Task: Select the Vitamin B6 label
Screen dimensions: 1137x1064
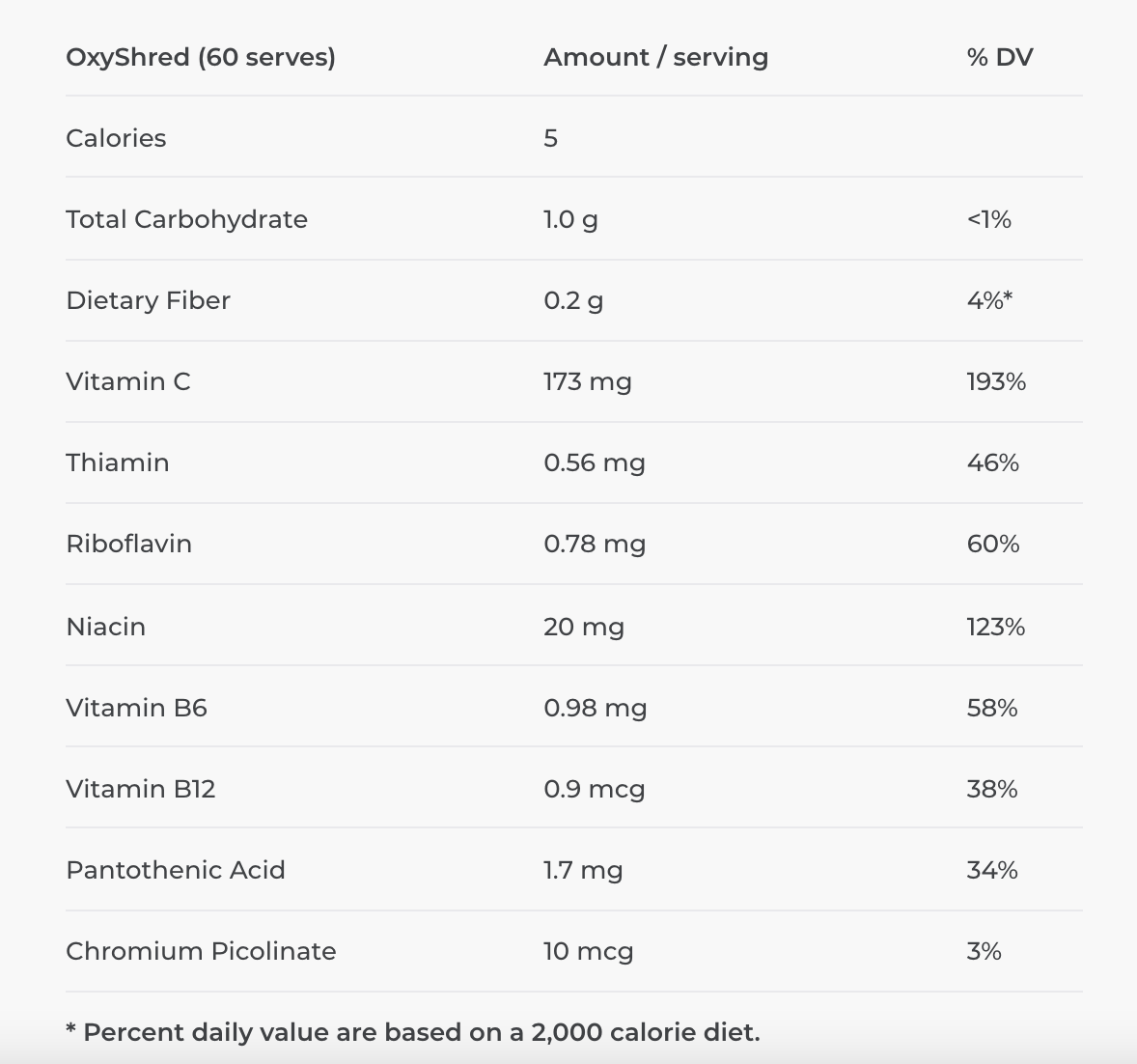Action: [136, 708]
